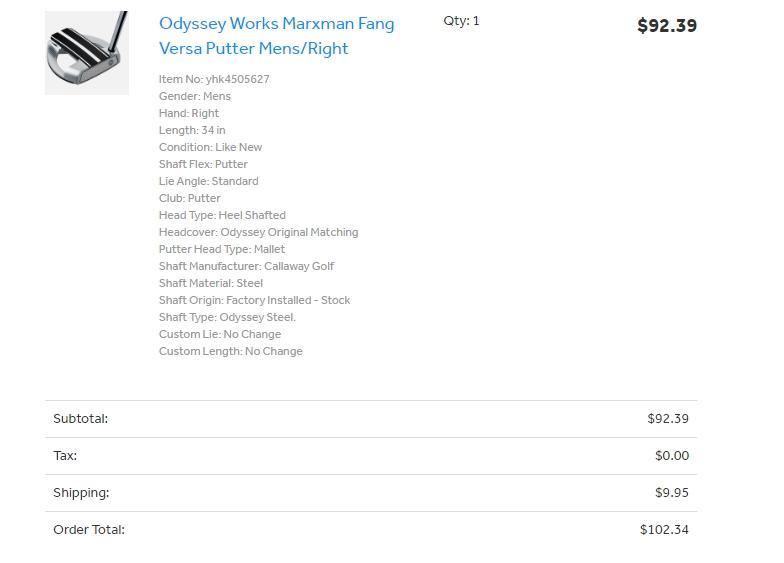Click the Putter Head Type: Mallet line
The image size is (784, 563).
pyautogui.click(x=222, y=249)
